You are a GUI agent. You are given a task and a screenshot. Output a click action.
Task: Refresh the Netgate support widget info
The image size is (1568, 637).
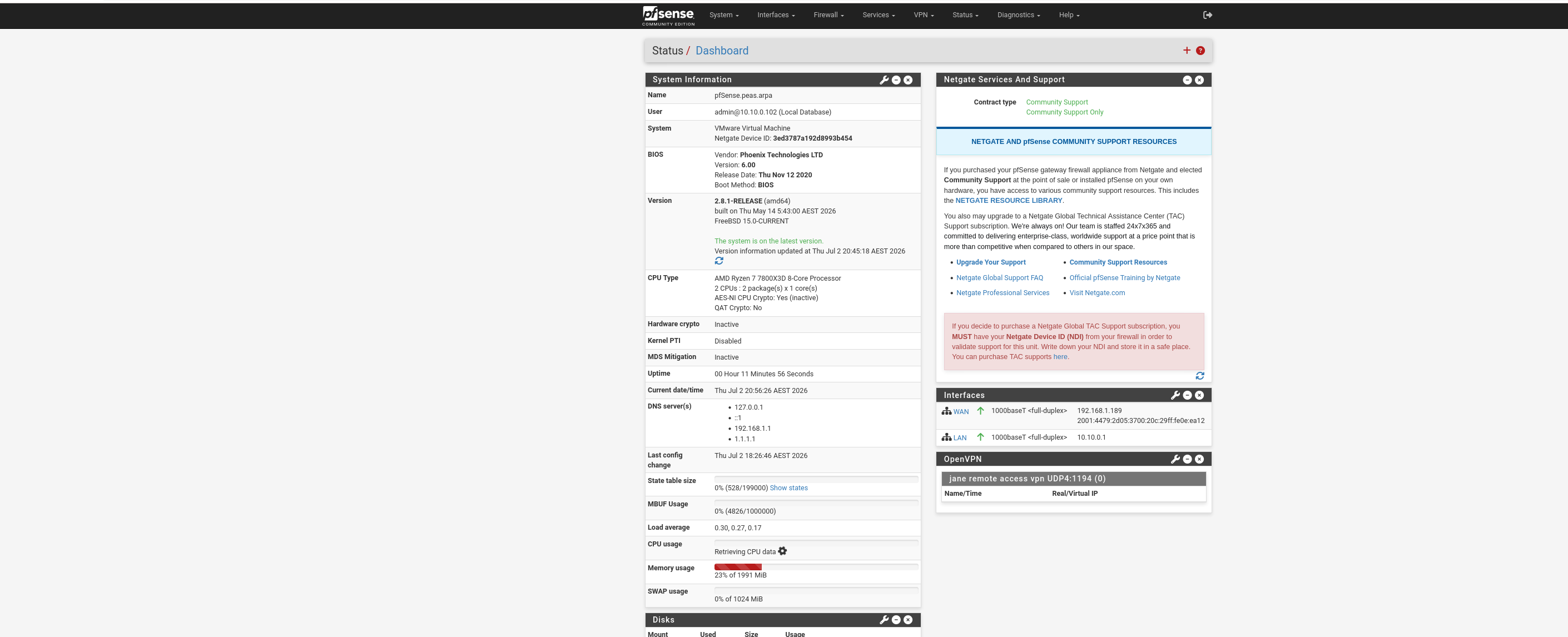[1200, 376]
